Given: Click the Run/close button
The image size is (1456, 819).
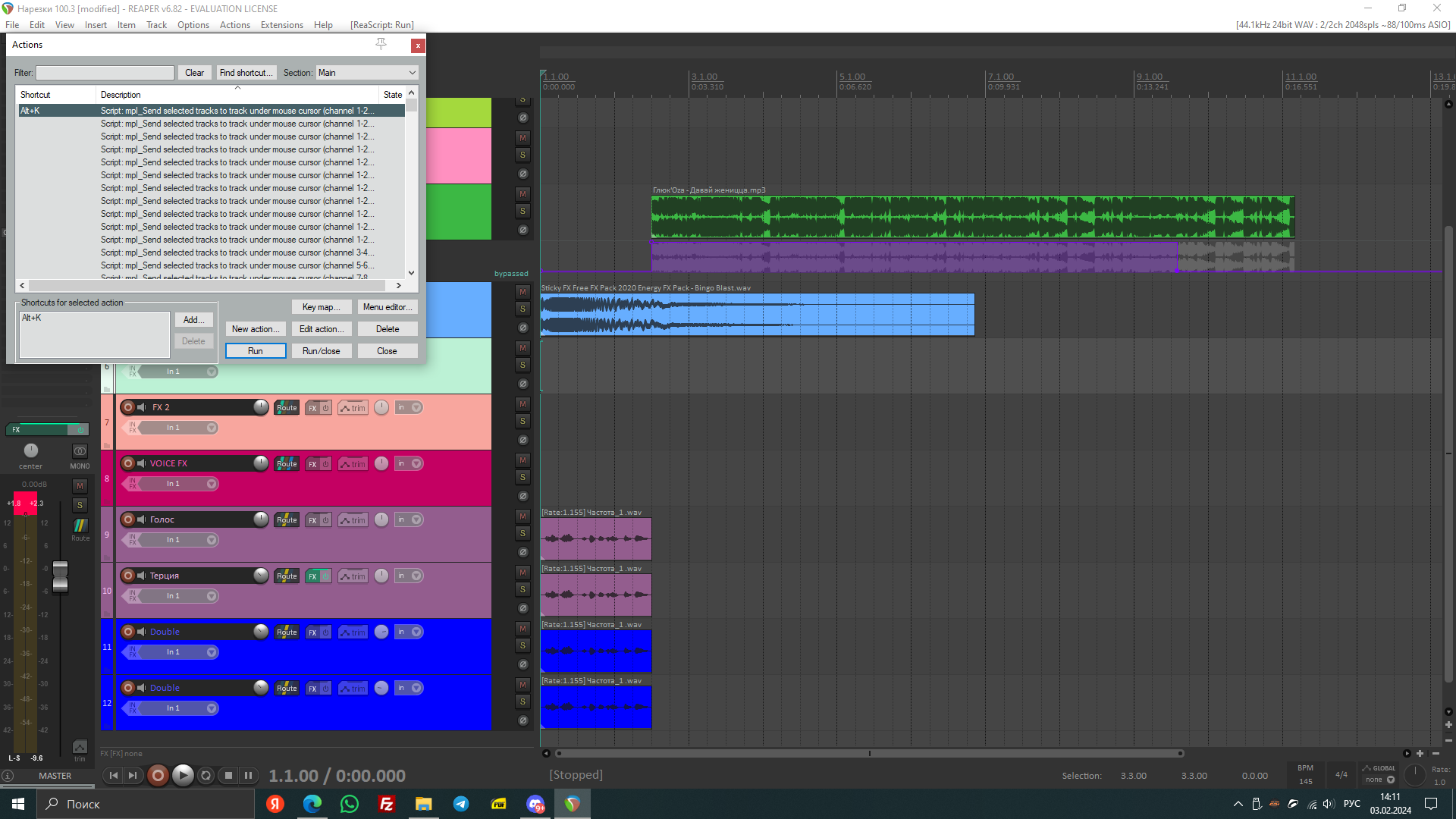Looking at the screenshot, I should 321,351.
